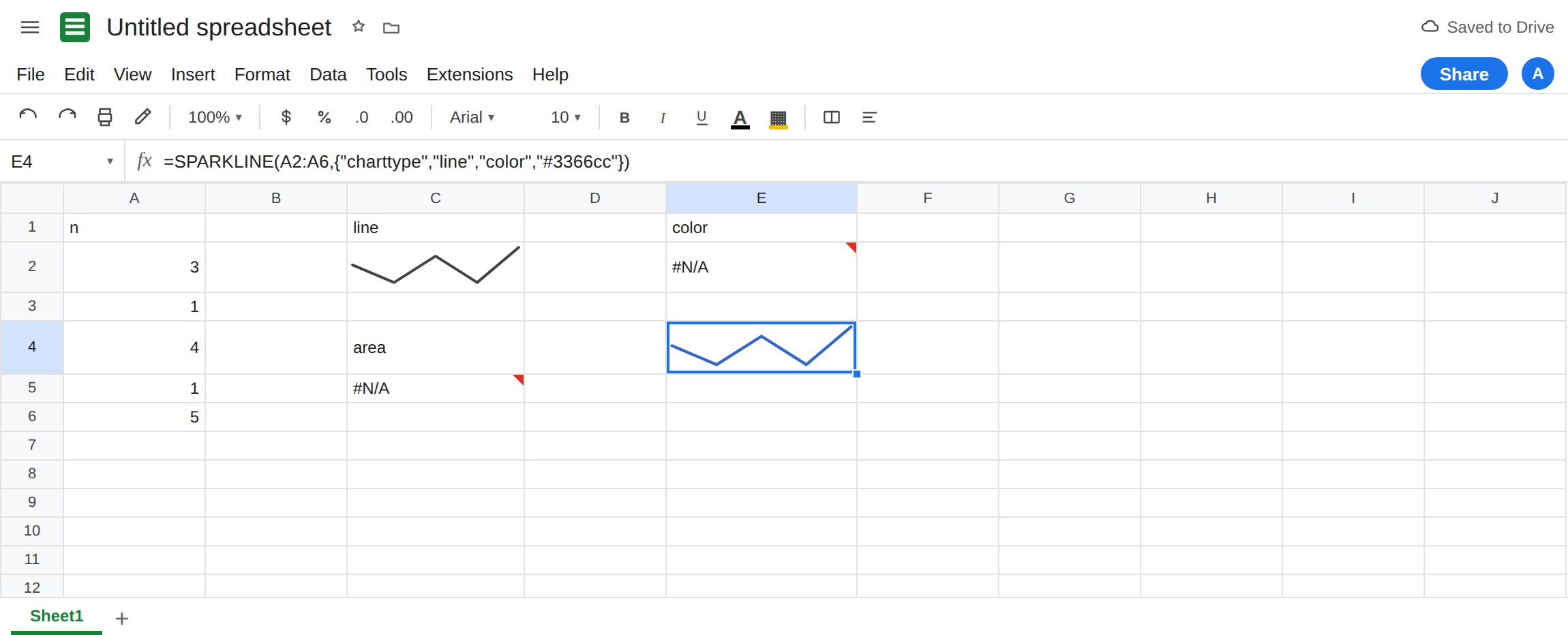The image size is (1568, 635).
Task: Select cell C2 with black sparkline
Action: 436,267
